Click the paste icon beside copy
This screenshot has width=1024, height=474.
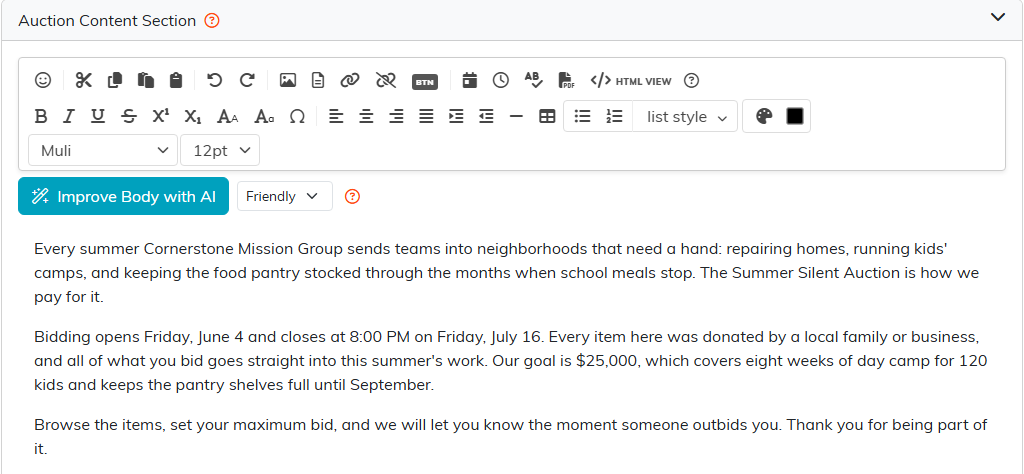(x=146, y=80)
